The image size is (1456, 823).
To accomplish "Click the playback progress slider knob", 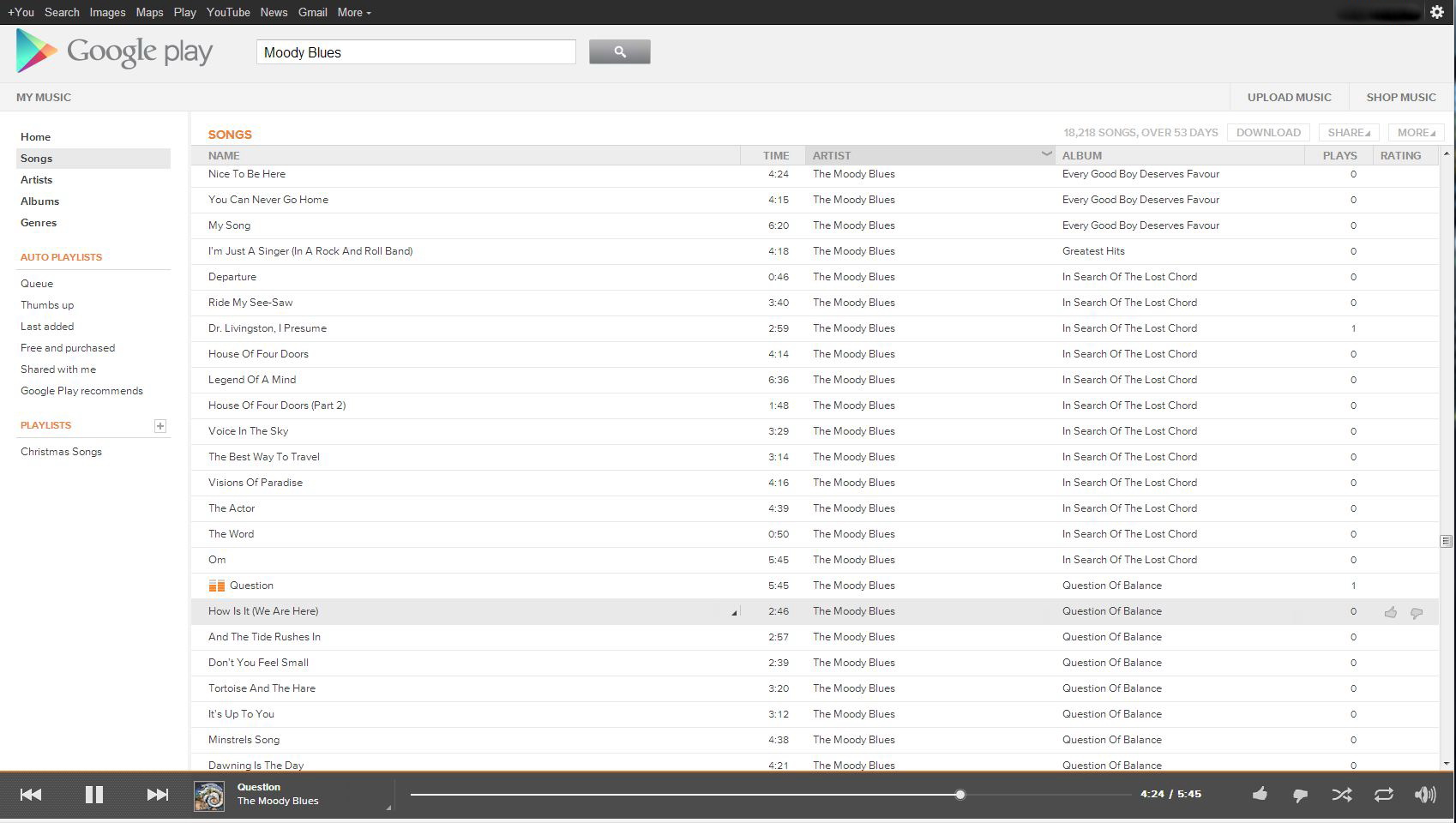I will [x=960, y=795].
